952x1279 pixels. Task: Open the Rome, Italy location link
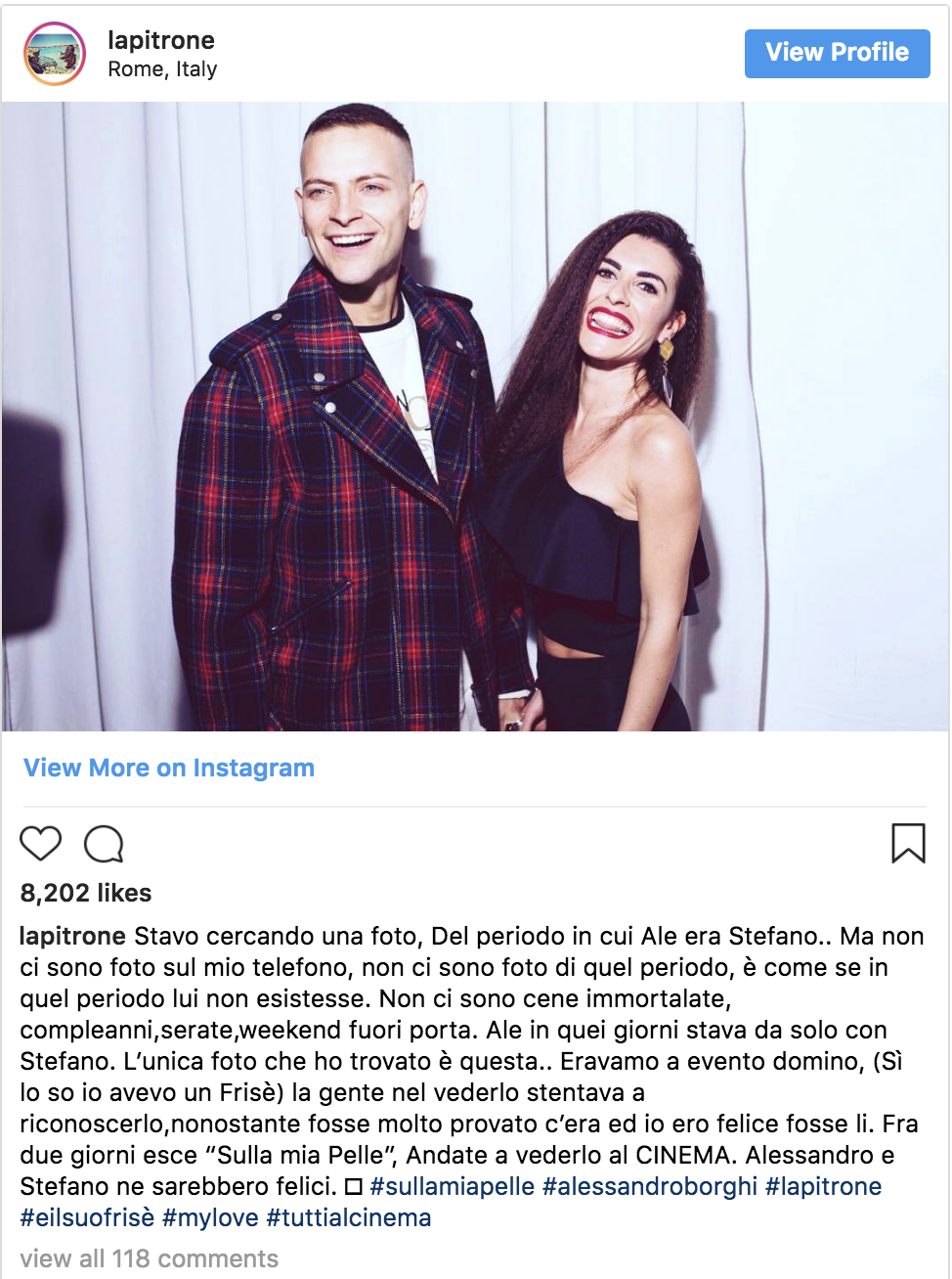(162, 69)
